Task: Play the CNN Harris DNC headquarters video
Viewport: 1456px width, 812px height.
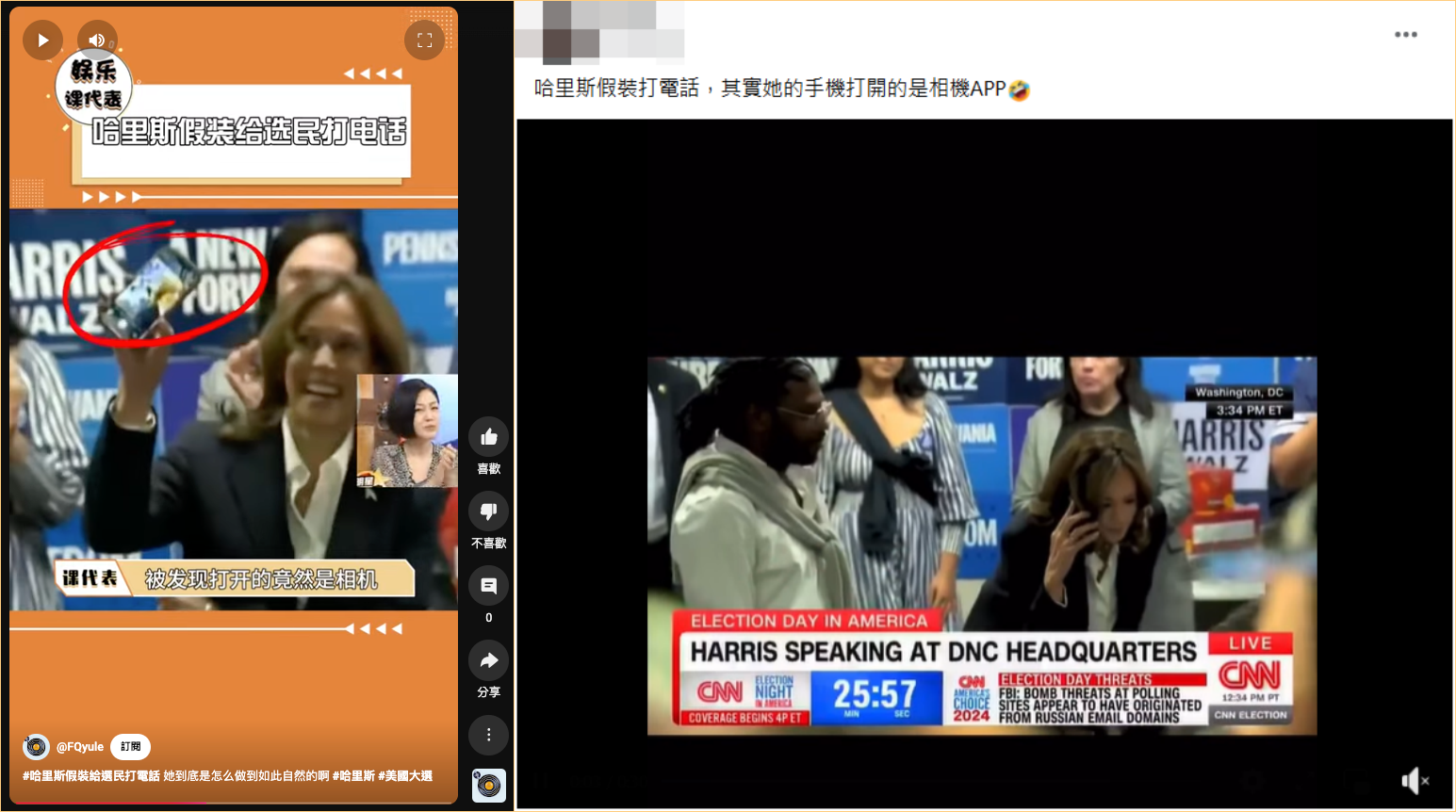Action: click(x=982, y=544)
